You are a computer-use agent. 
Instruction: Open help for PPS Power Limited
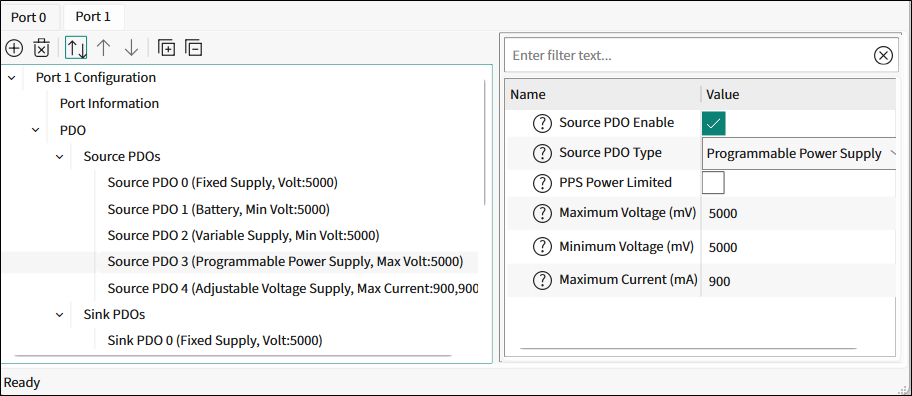coord(542,183)
